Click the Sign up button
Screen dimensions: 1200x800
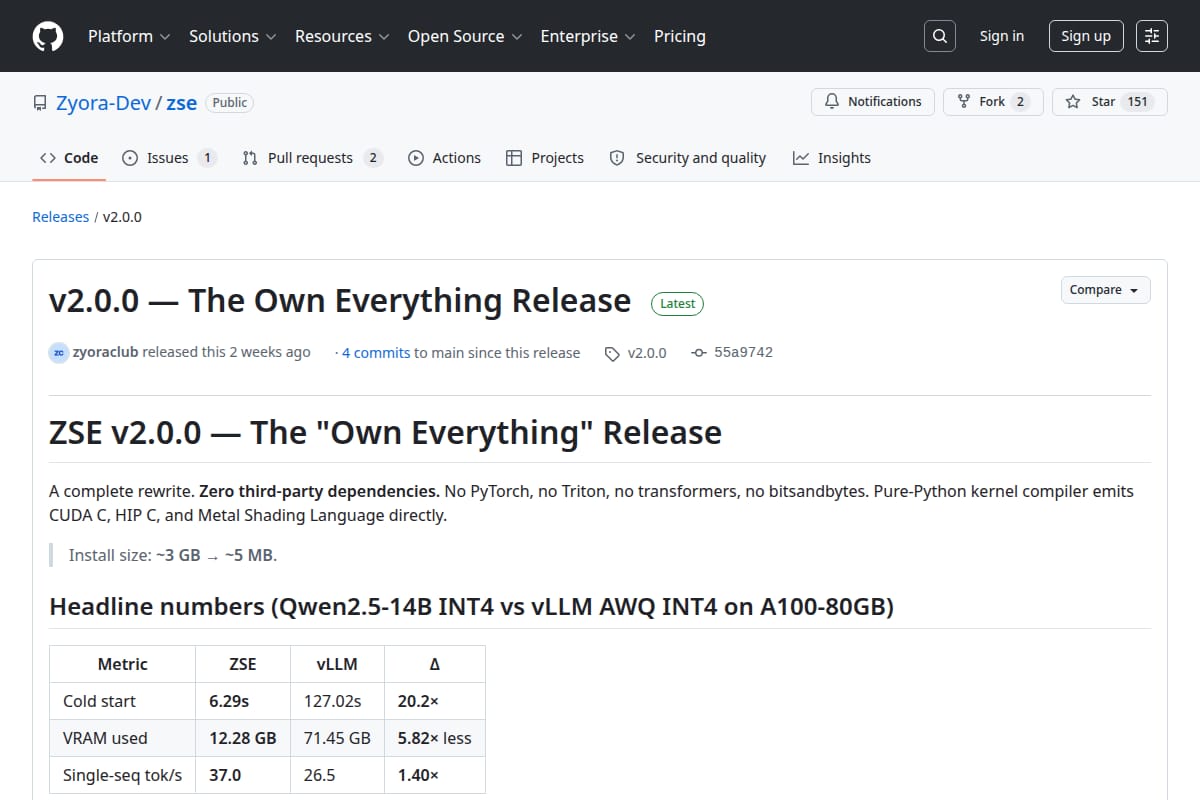[x=1086, y=36]
